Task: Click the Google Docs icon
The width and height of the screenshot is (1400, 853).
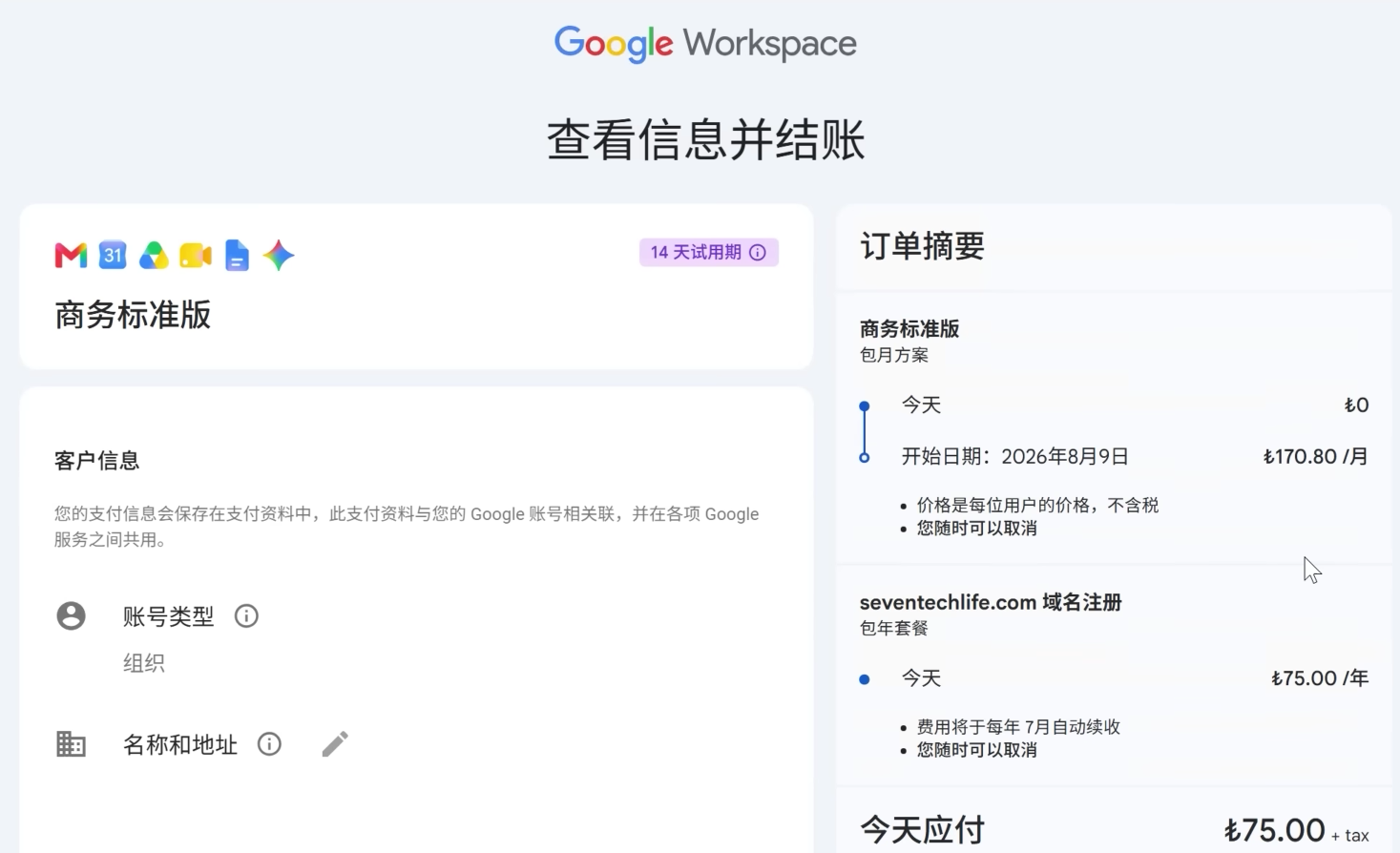Action: point(237,256)
